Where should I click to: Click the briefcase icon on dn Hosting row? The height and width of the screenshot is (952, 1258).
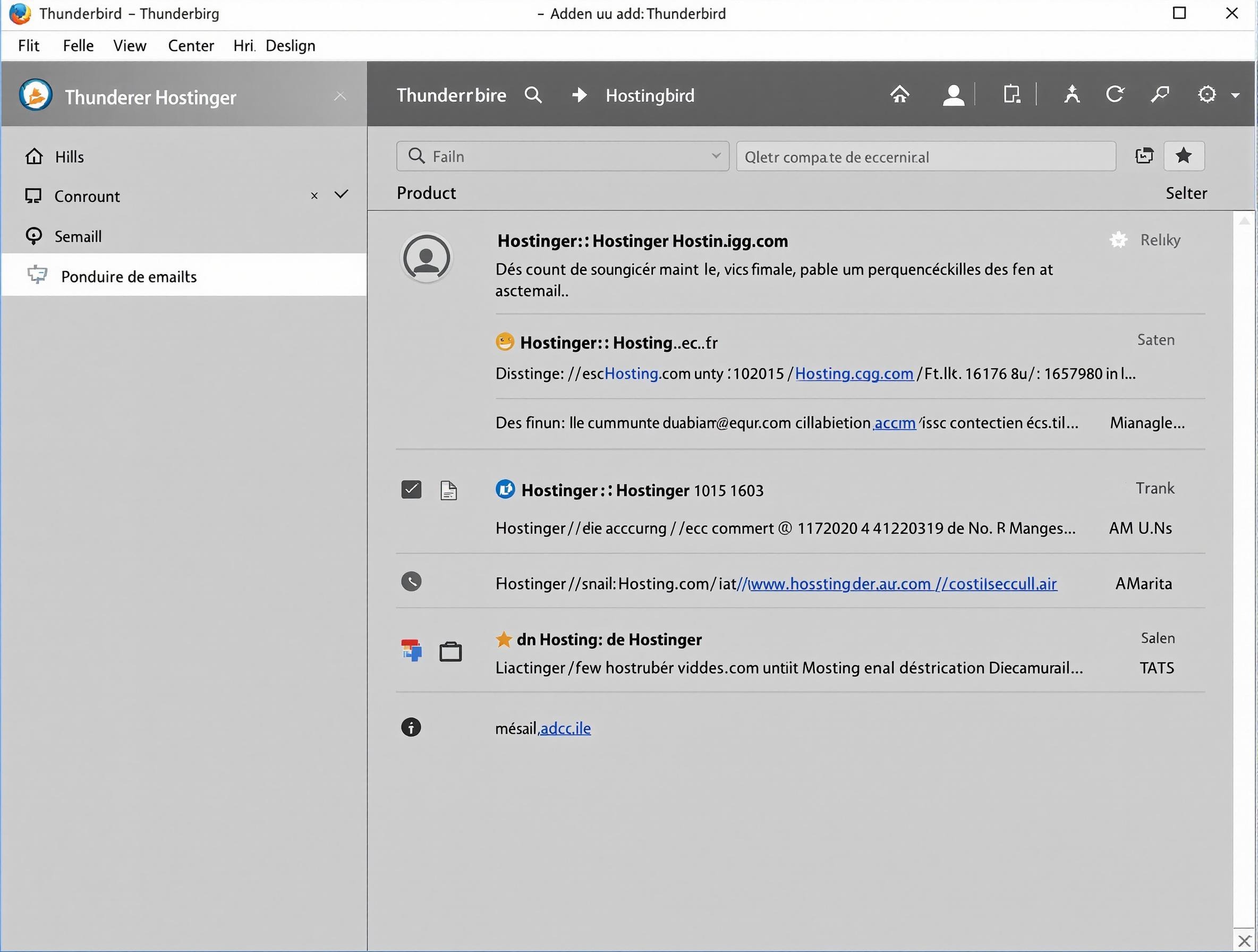click(450, 651)
